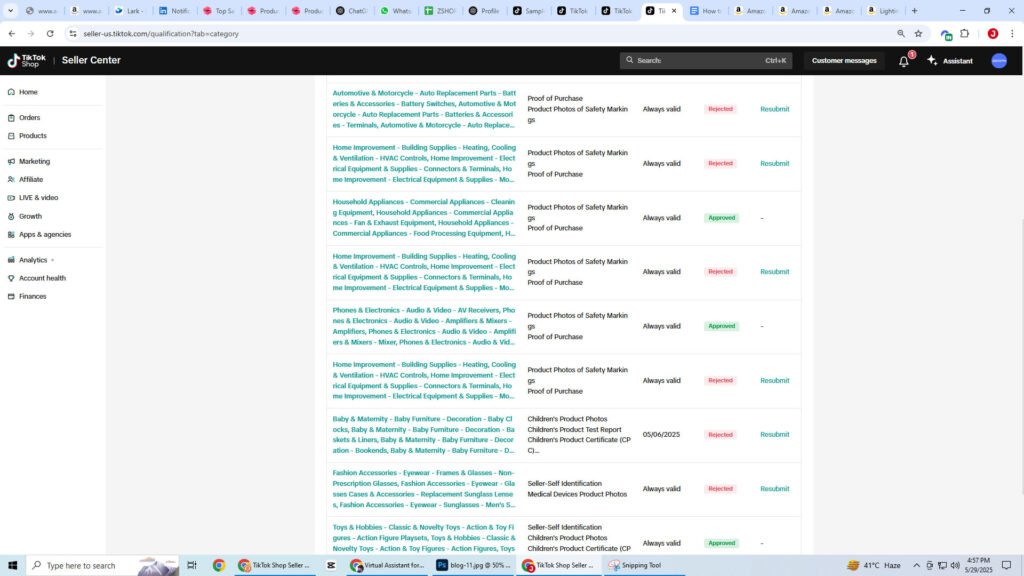Image resolution: width=1024 pixels, height=576 pixels.
Task: Open Account health page
Action: click(x=37, y=278)
